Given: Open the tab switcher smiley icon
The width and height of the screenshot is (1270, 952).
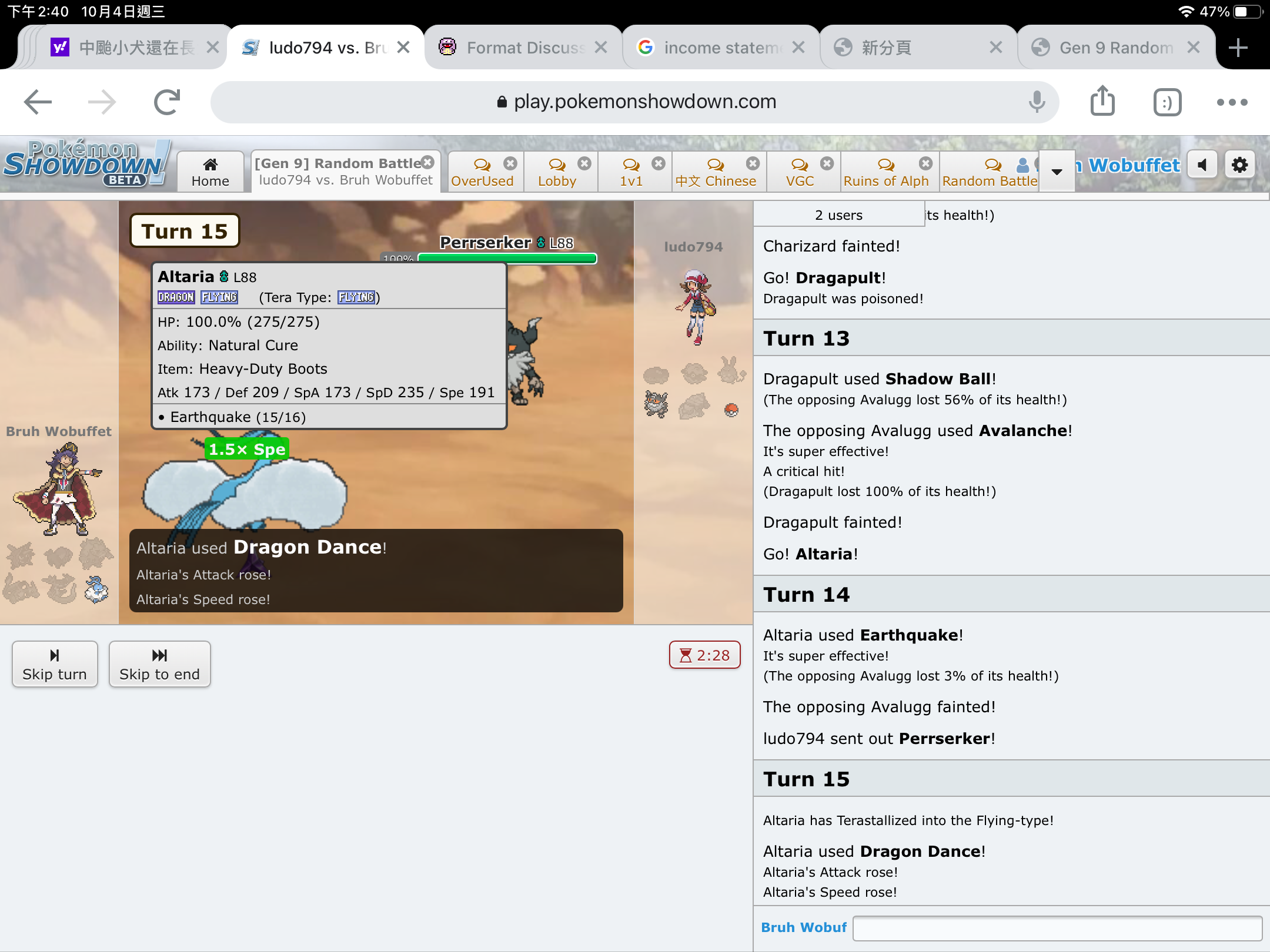Looking at the screenshot, I should (x=1167, y=102).
